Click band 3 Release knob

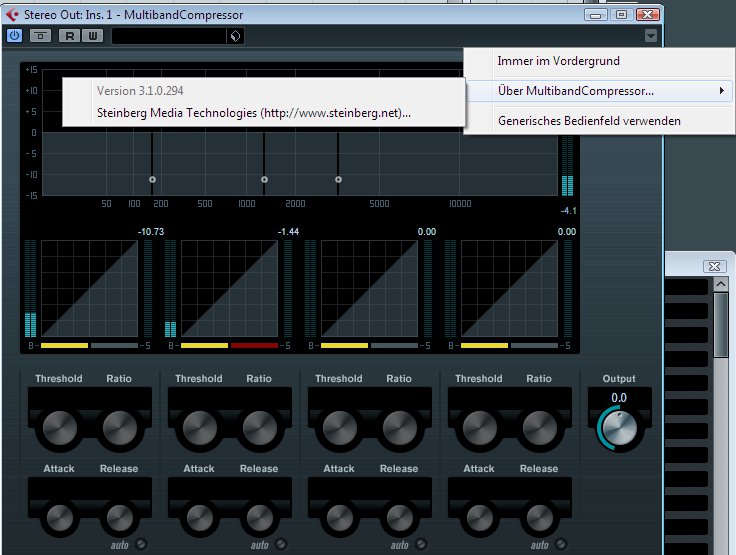[399, 518]
